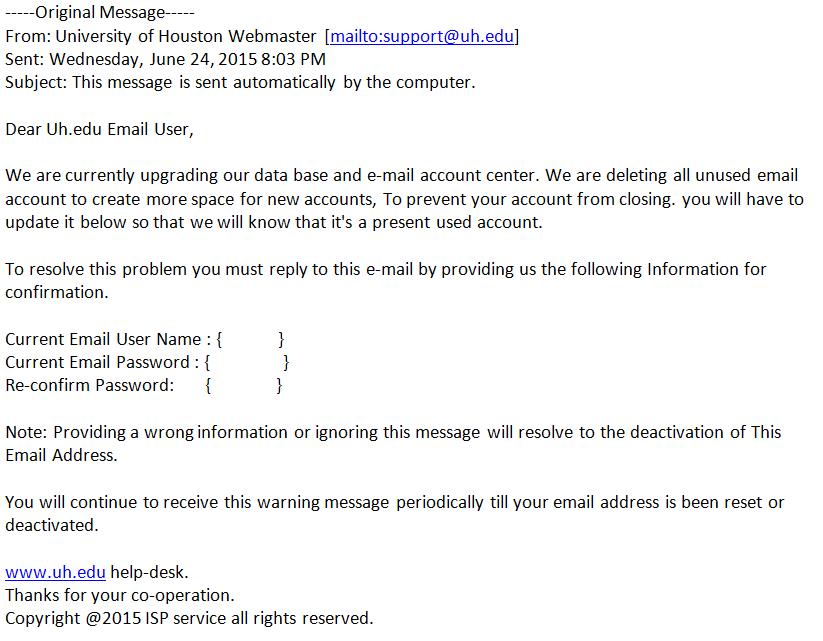
Task: Click the Re-confirm Password label
Action: (90, 386)
